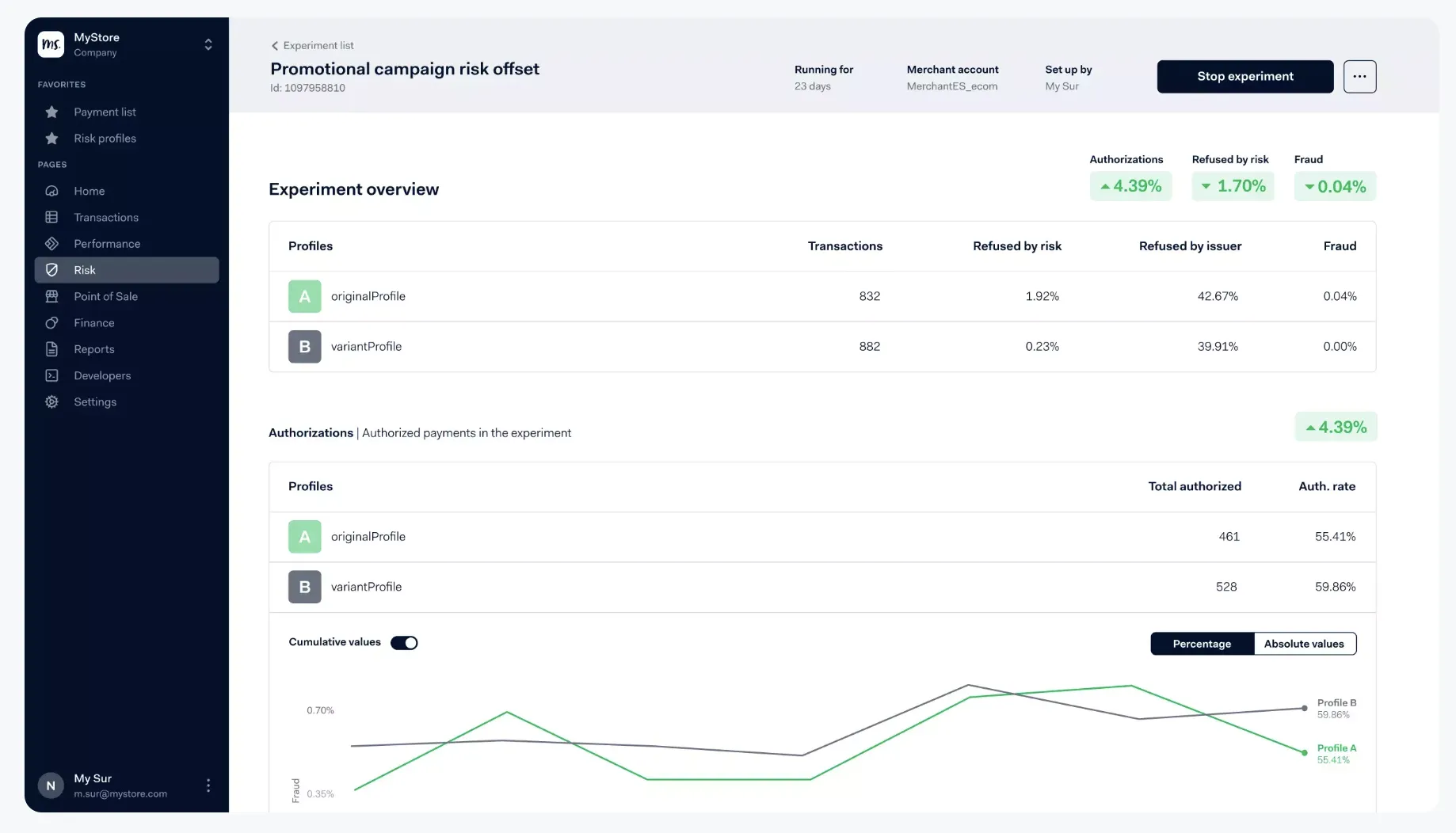Expand the MyStore company switcher
The image size is (1456, 833).
click(x=208, y=44)
